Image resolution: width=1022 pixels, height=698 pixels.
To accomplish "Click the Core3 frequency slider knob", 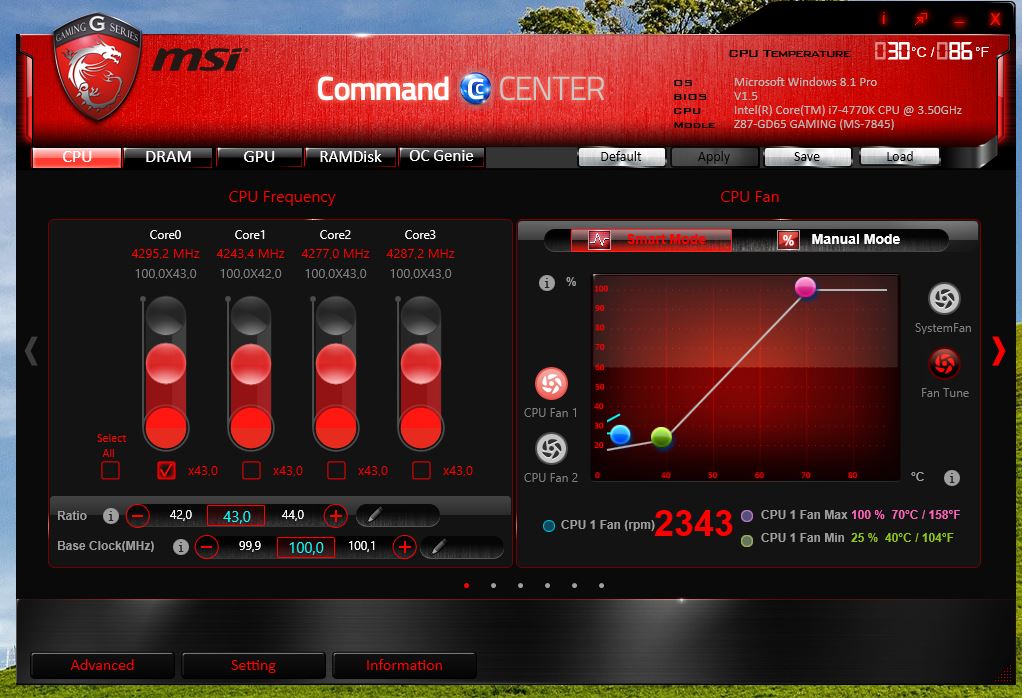I will pos(421,363).
